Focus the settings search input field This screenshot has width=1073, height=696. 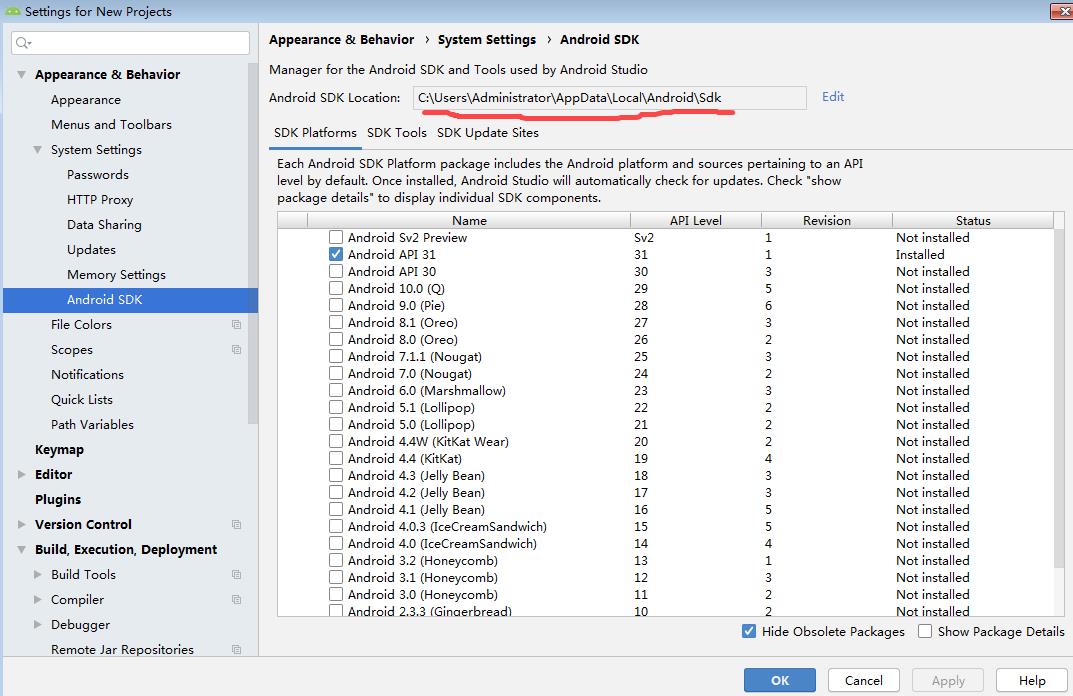click(130, 42)
